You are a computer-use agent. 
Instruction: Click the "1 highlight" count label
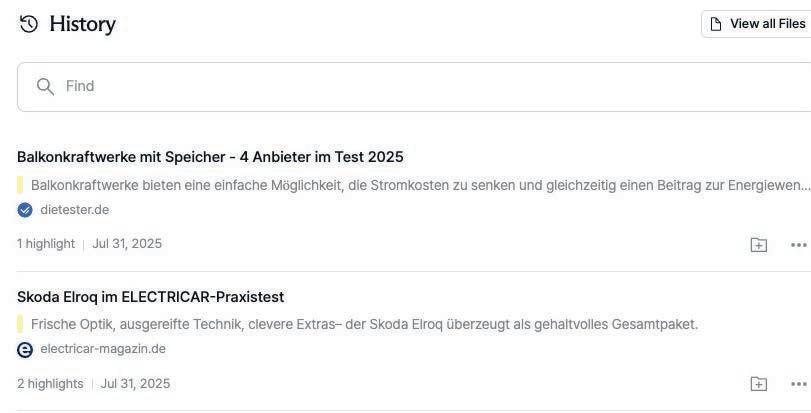pyautogui.click(x=46, y=244)
